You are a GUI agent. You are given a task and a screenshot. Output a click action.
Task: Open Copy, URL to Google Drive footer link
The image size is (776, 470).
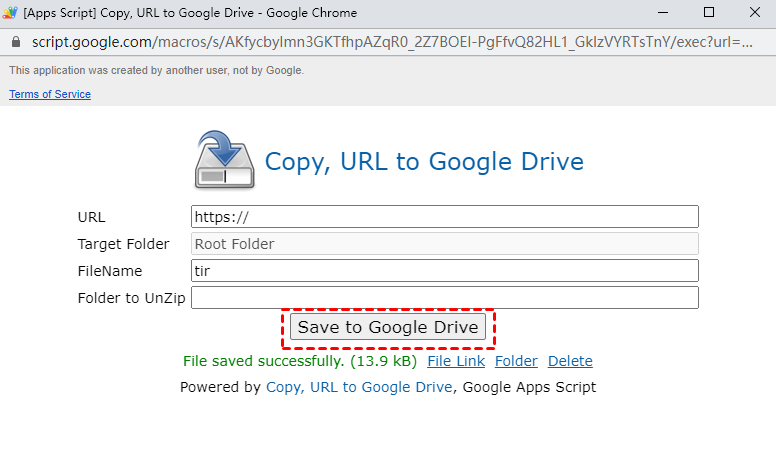[359, 387]
